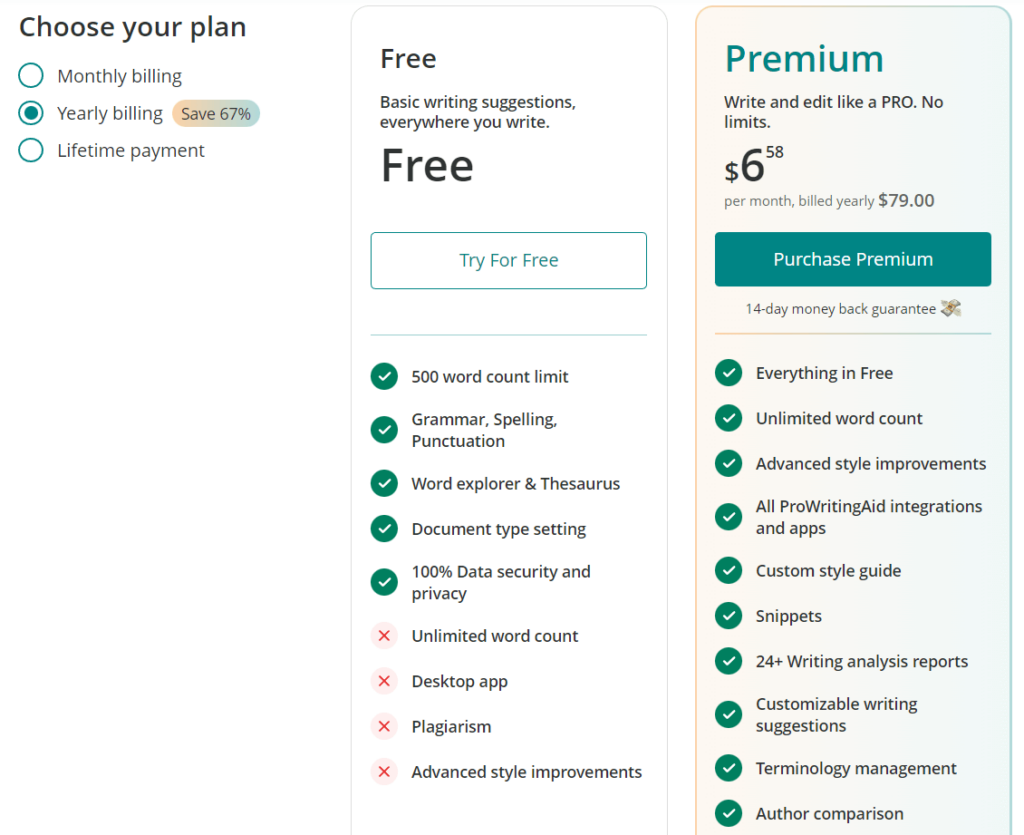Click the checkmark icon next to Snippets
Viewport: 1024px width, 835px height.
click(x=728, y=616)
